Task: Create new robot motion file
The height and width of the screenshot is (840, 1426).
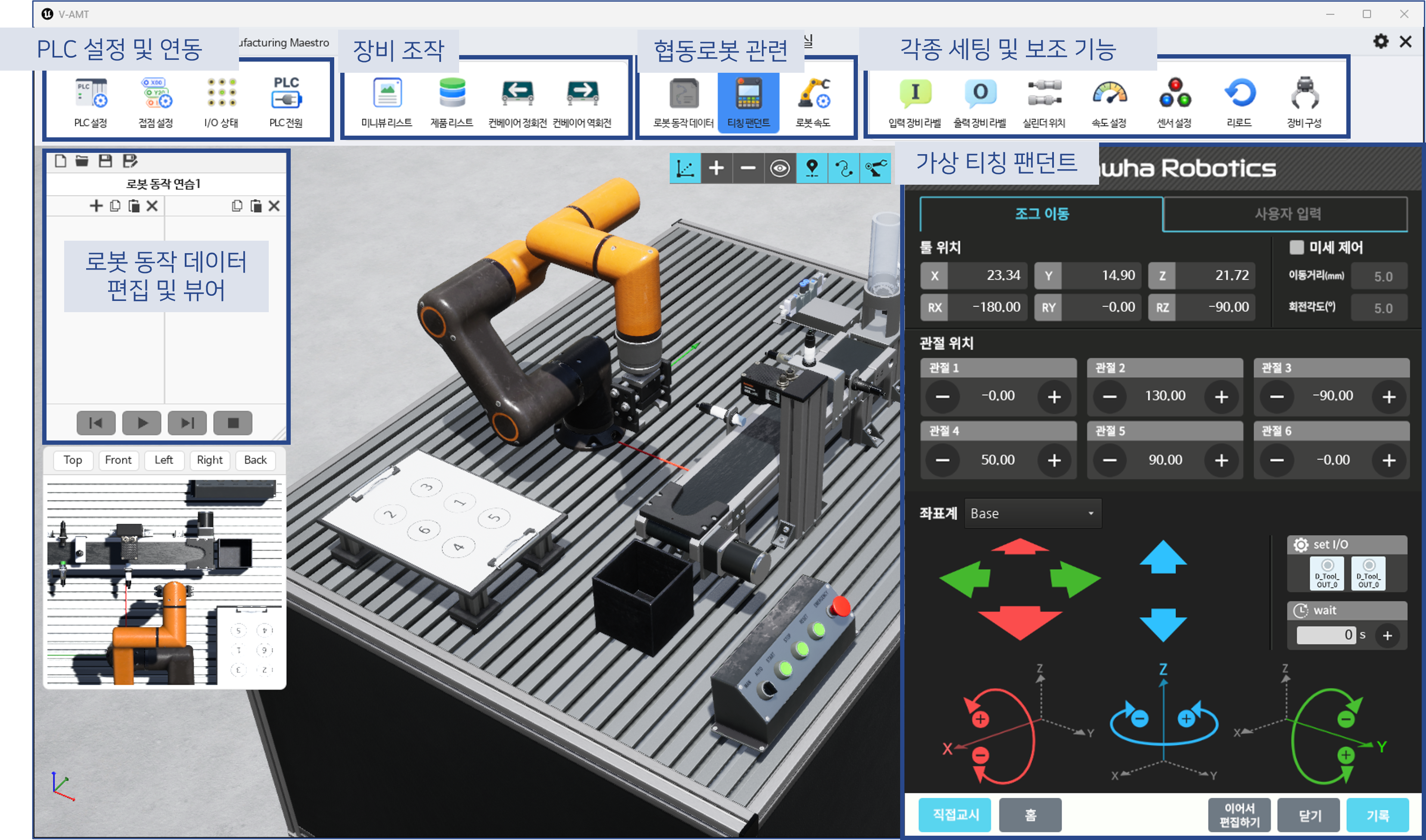Action: click(61, 161)
